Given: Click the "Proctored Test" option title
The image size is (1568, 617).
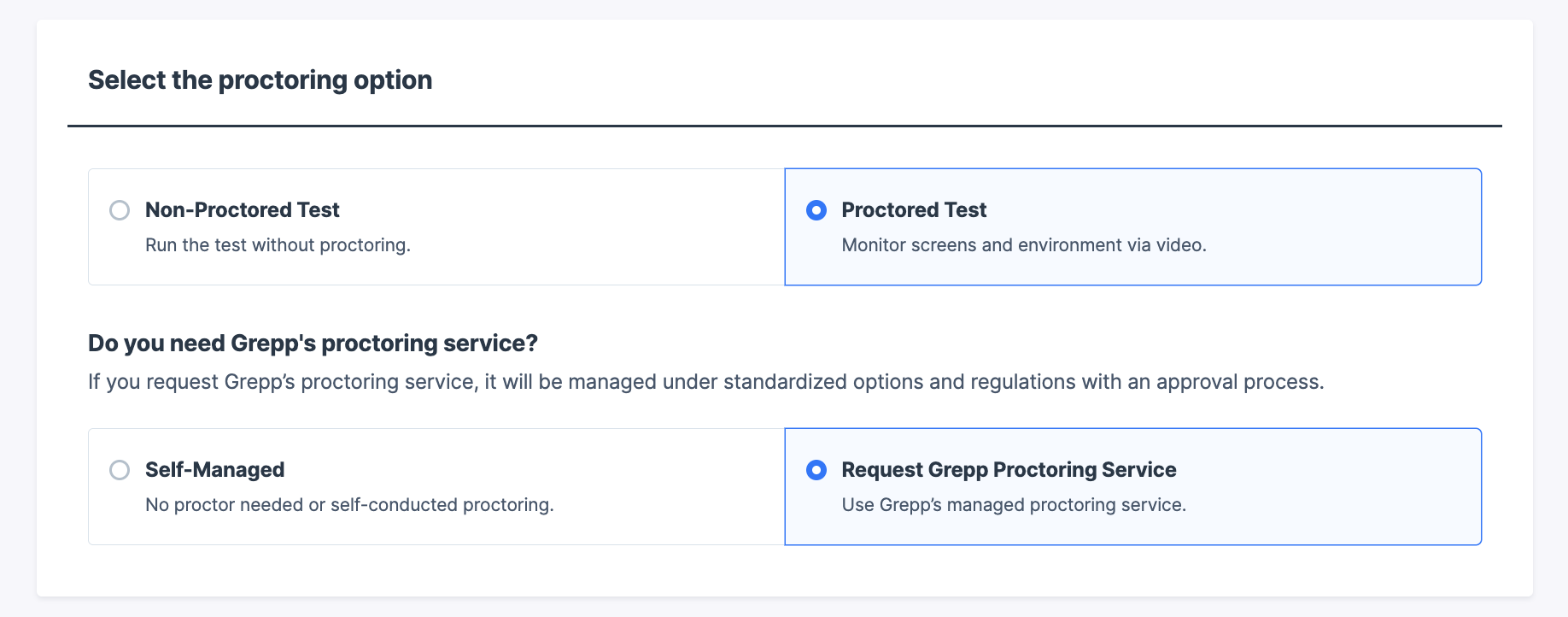Looking at the screenshot, I should pos(914,210).
